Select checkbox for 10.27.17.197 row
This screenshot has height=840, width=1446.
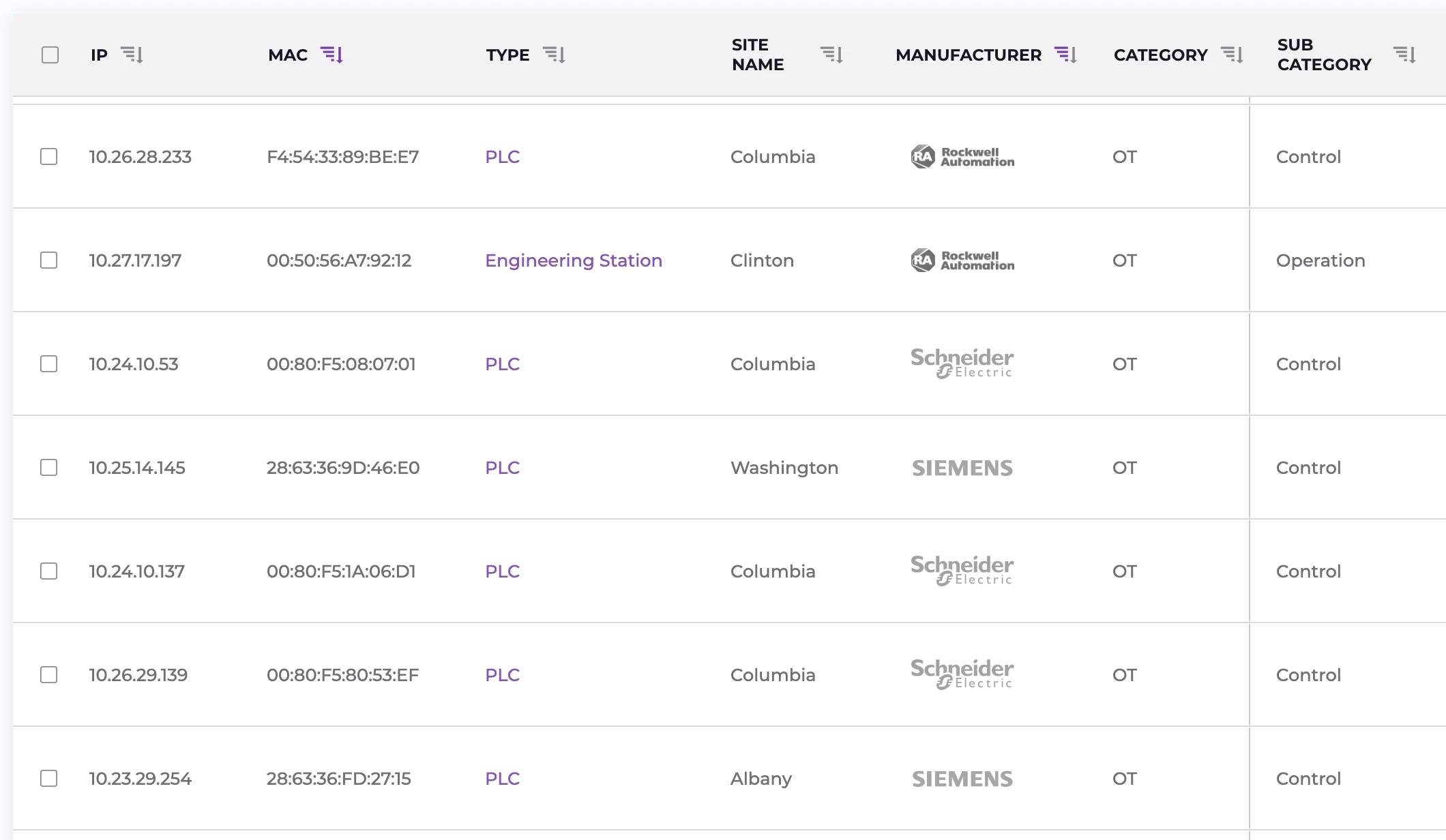click(x=48, y=260)
